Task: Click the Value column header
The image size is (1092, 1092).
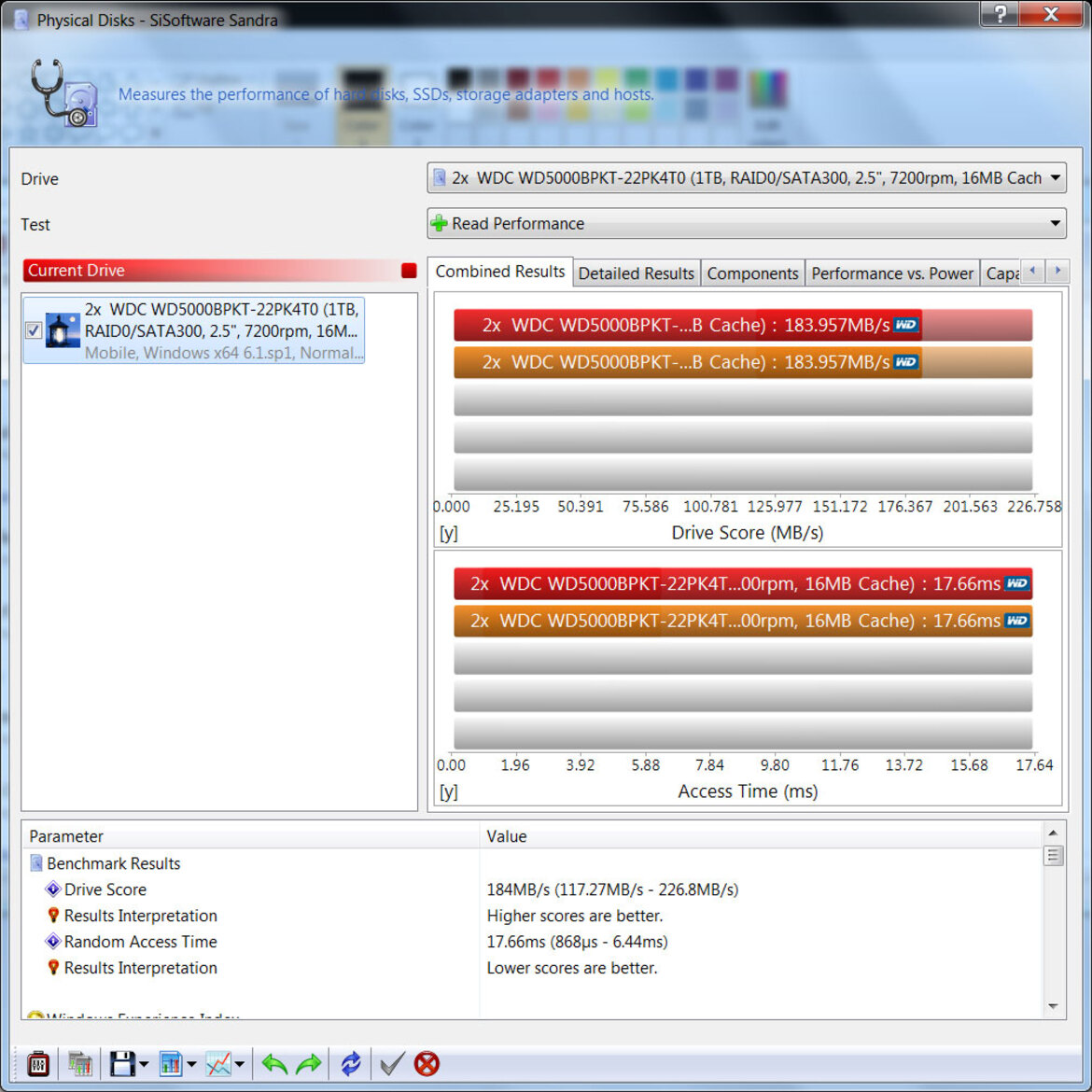Action: [761, 835]
